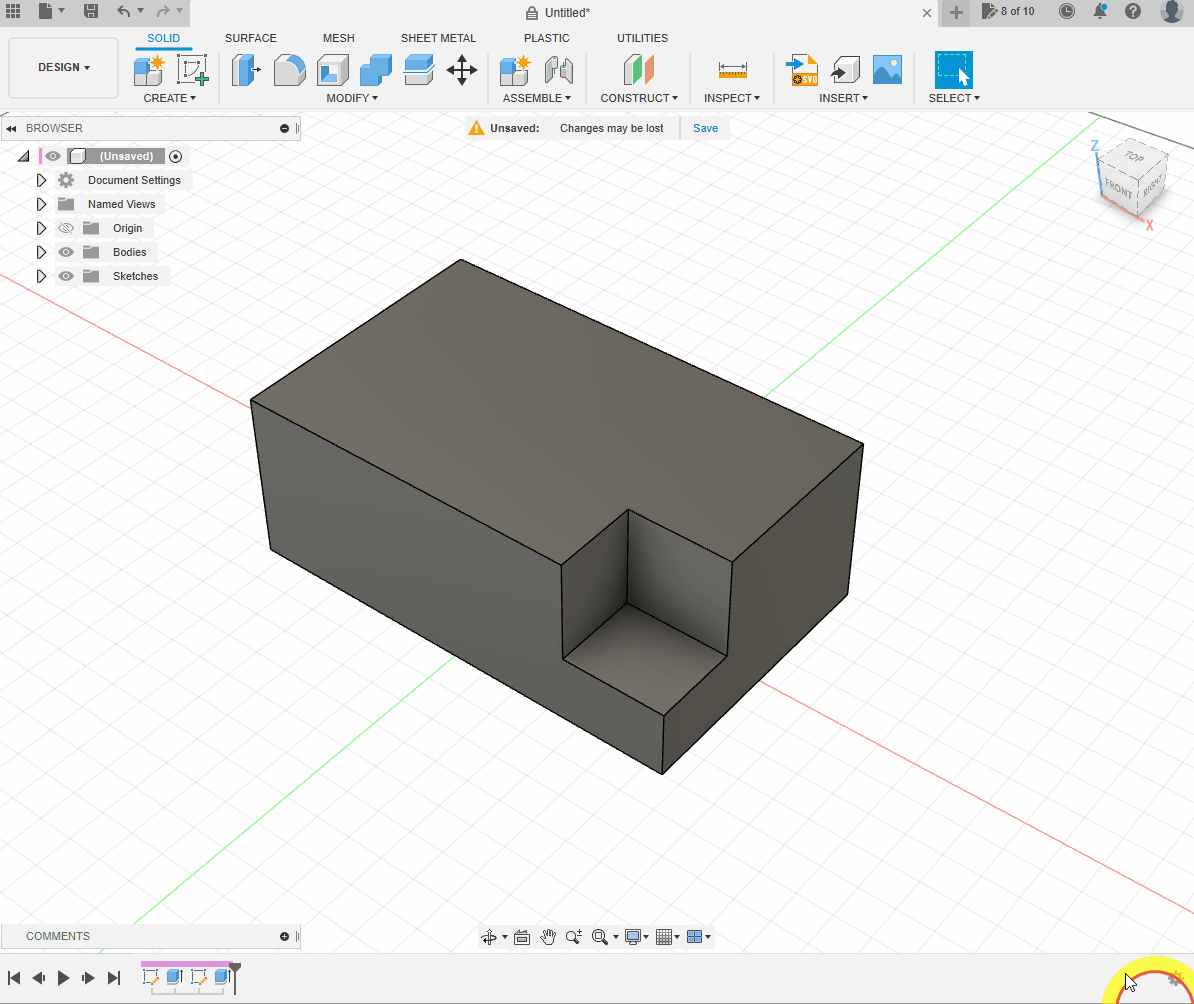Choose the Shell tool icon
This screenshot has width=1194, height=1004.
pos(332,70)
